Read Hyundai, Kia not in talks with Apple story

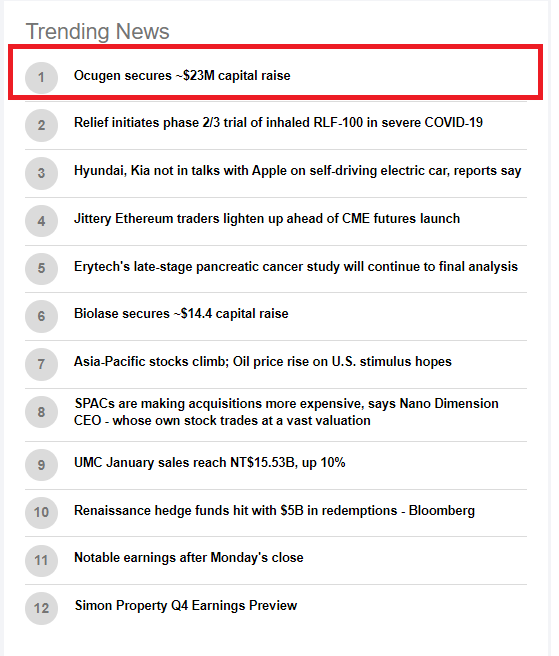297,171
